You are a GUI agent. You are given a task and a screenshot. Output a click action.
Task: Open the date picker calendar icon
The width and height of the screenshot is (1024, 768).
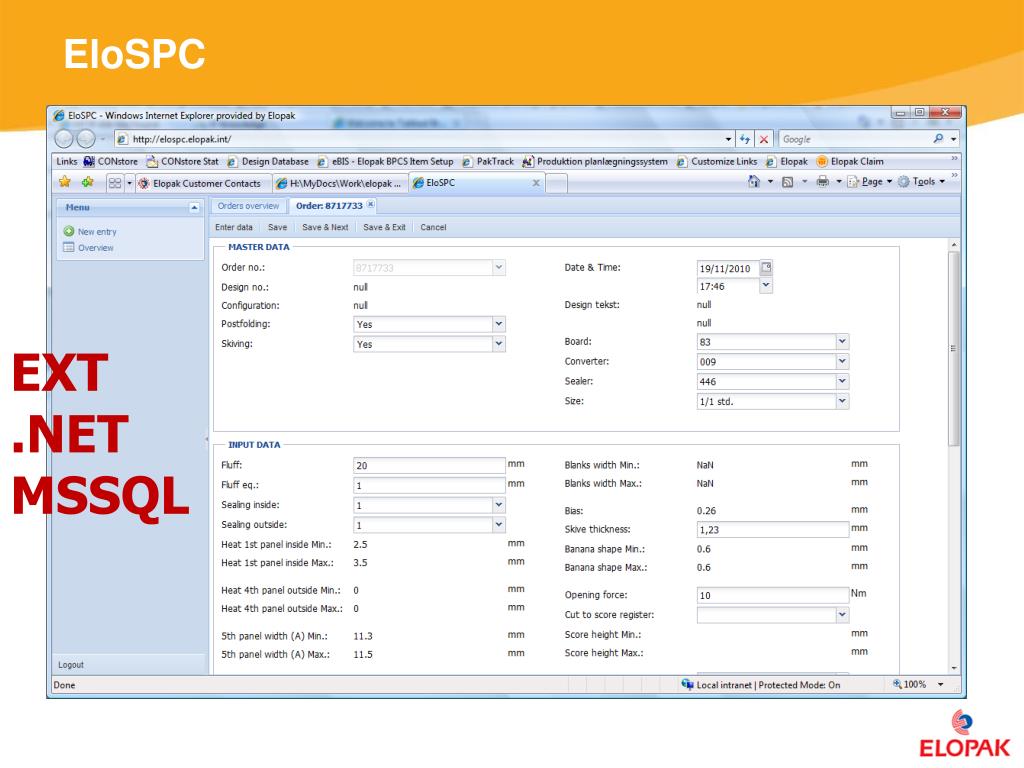coord(767,267)
